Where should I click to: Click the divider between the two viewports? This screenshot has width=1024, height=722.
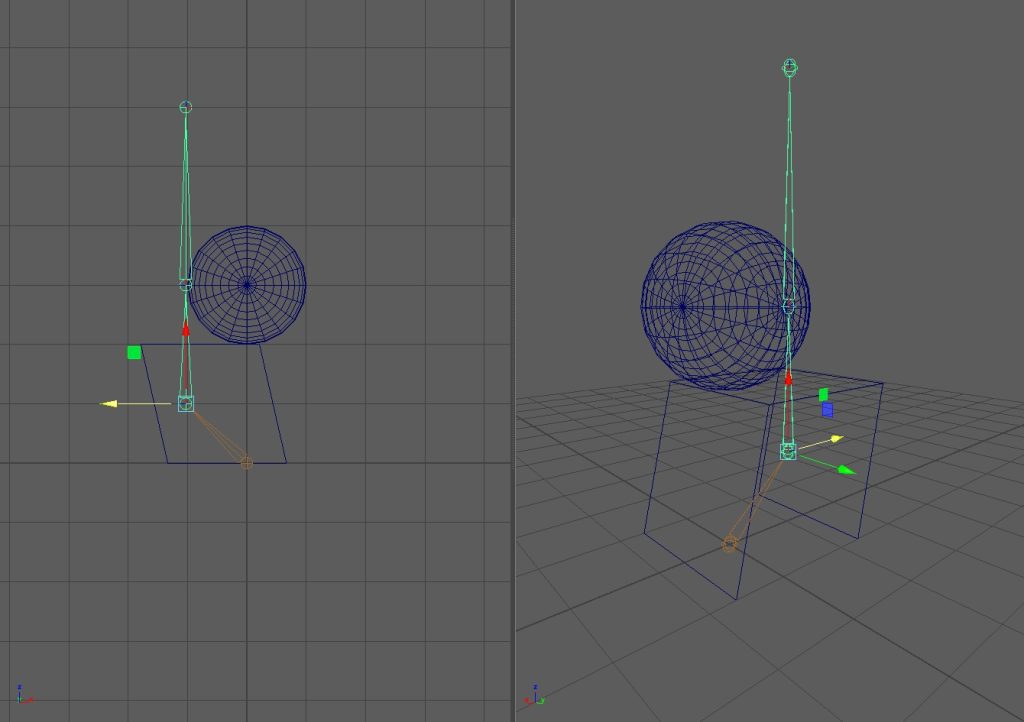click(x=513, y=361)
